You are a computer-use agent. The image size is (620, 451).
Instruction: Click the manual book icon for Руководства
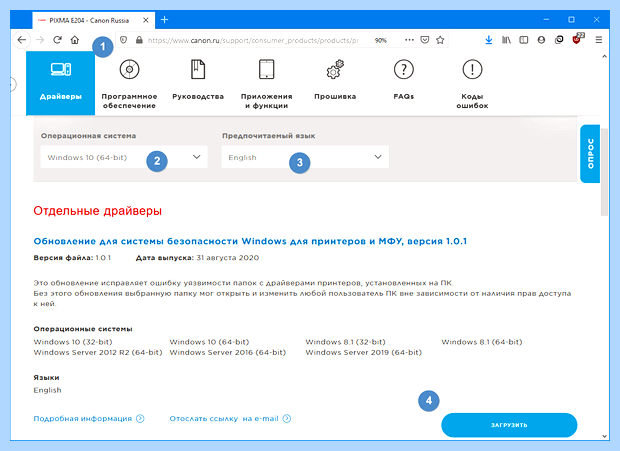(198, 69)
